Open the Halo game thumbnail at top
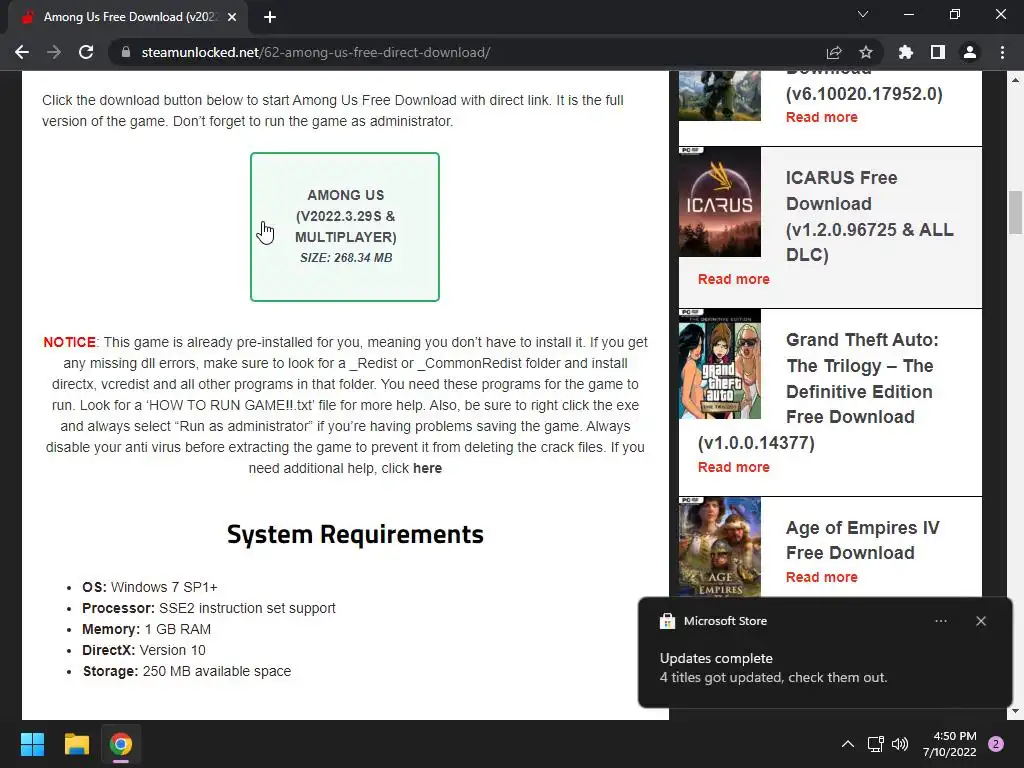 coord(720,96)
